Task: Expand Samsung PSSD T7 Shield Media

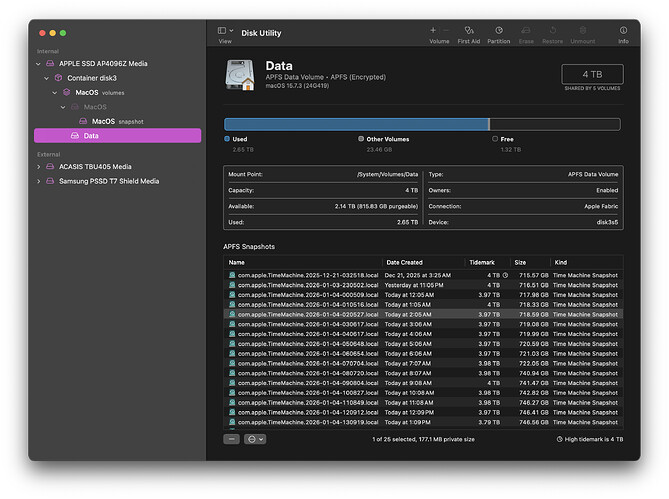Action: coord(39,181)
